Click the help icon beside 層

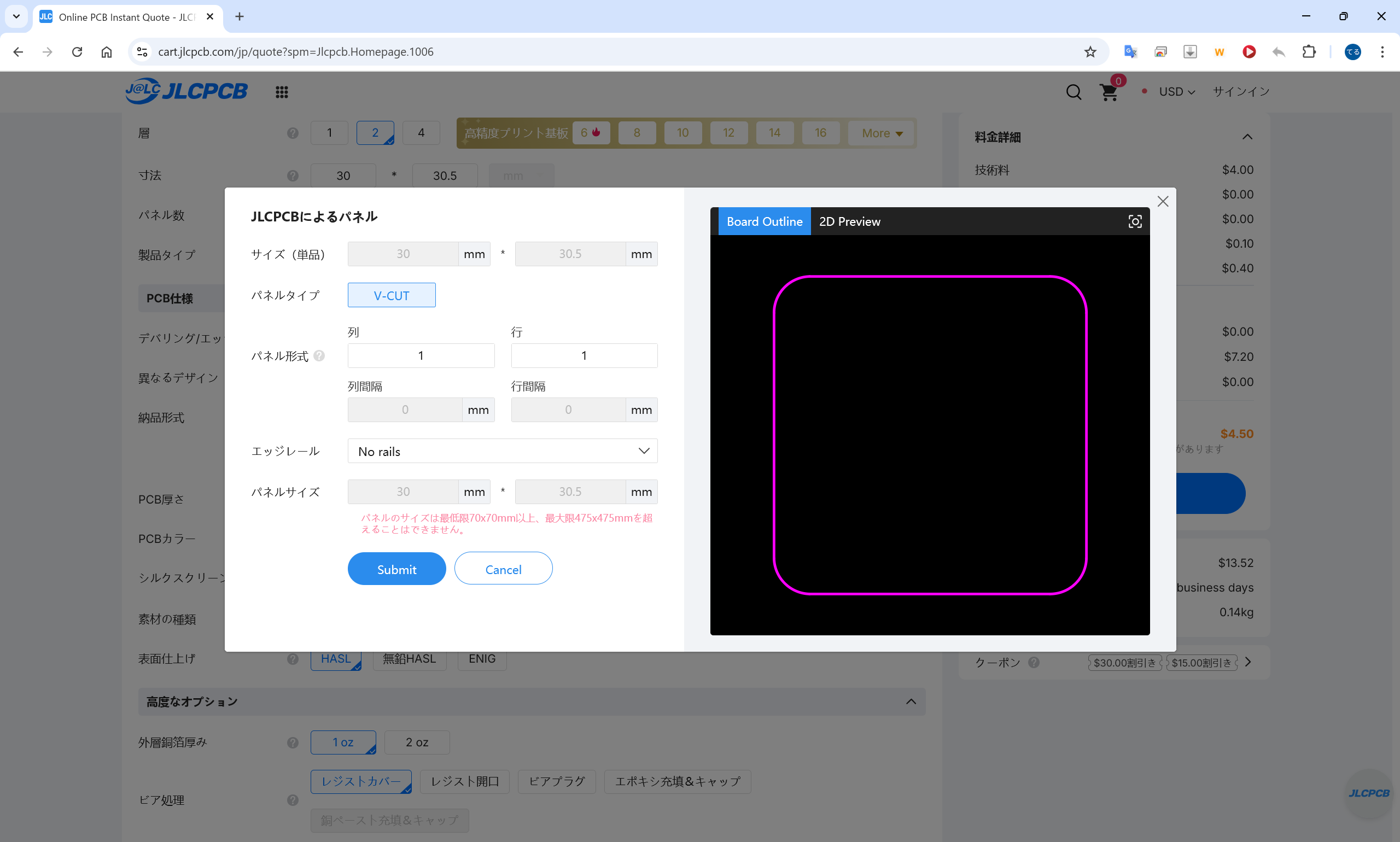coord(293,133)
